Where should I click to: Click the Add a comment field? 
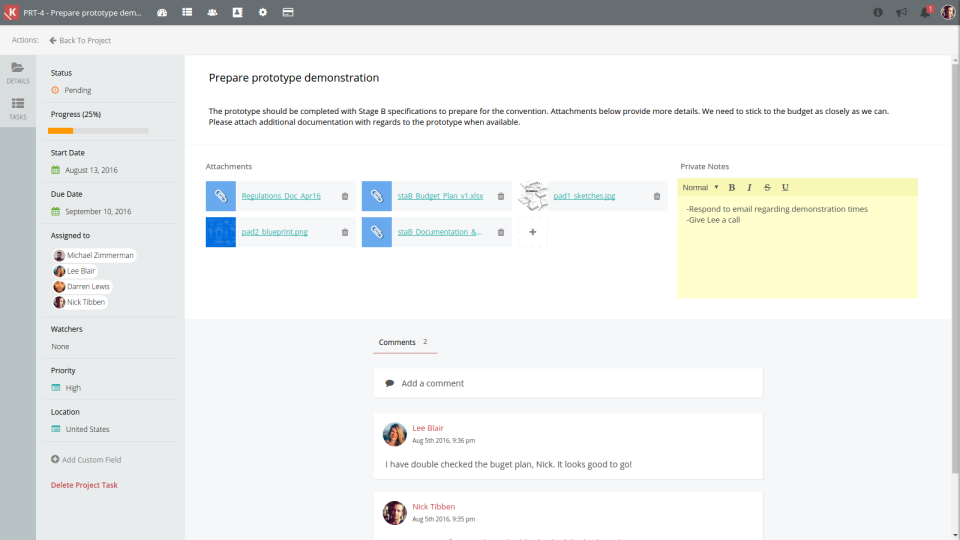(568, 383)
